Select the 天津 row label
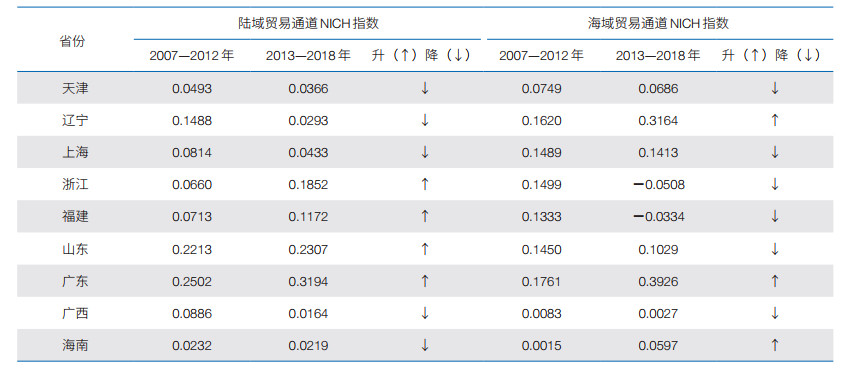 pos(75,88)
